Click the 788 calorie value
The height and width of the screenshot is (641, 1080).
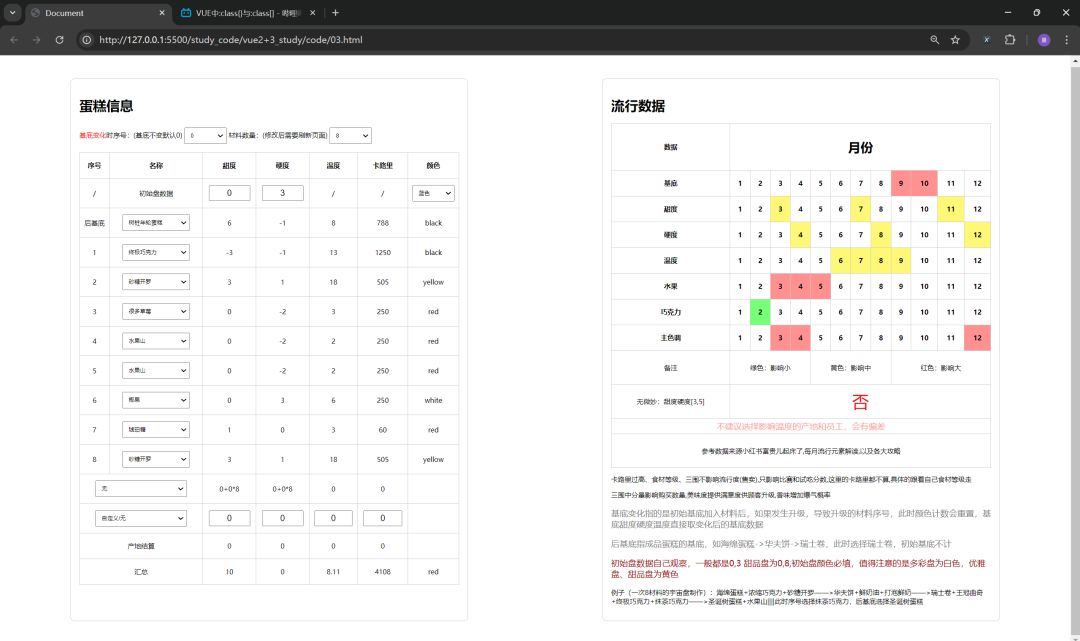383,223
